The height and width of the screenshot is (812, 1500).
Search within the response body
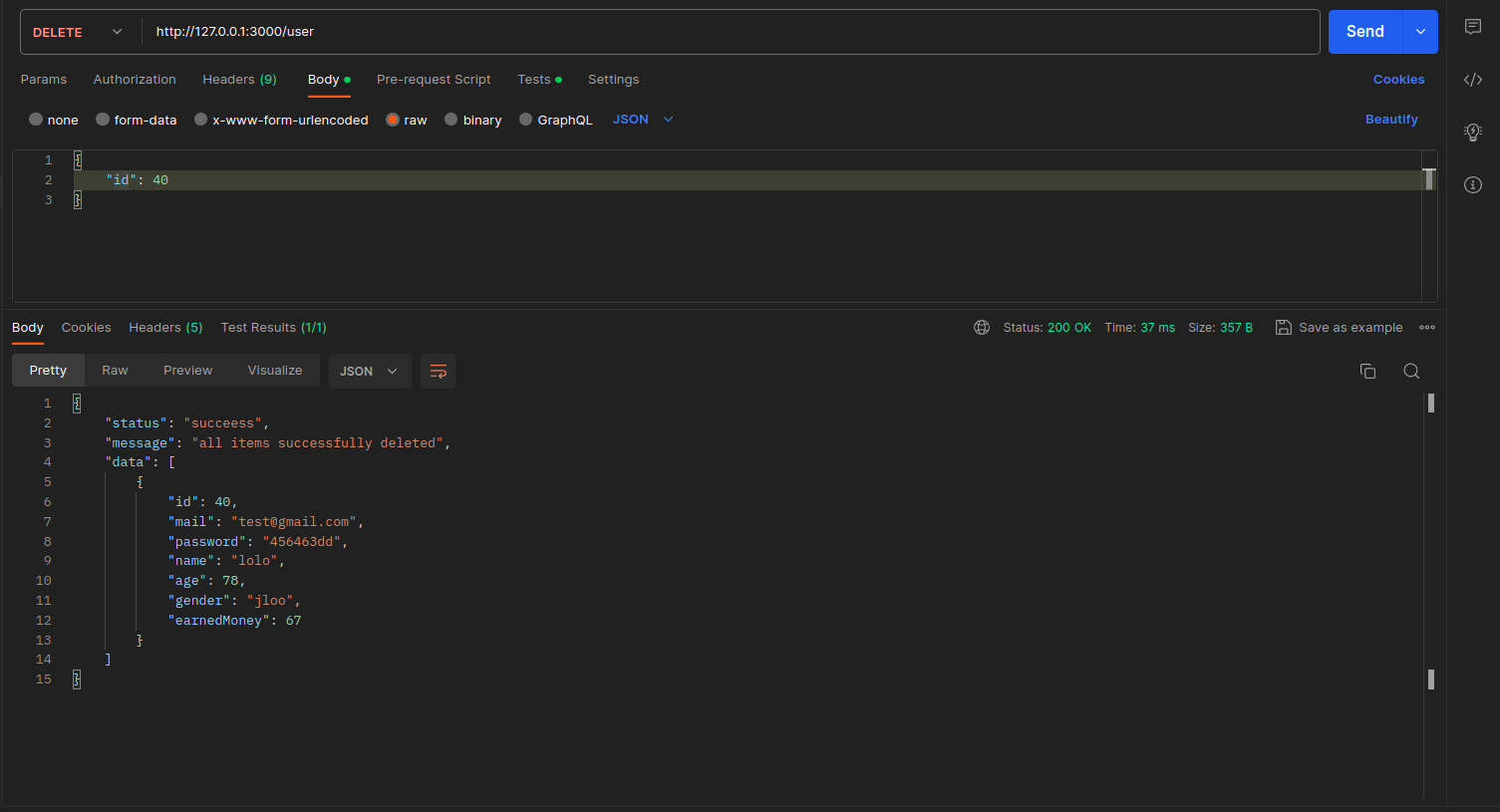tap(1411, 372)
